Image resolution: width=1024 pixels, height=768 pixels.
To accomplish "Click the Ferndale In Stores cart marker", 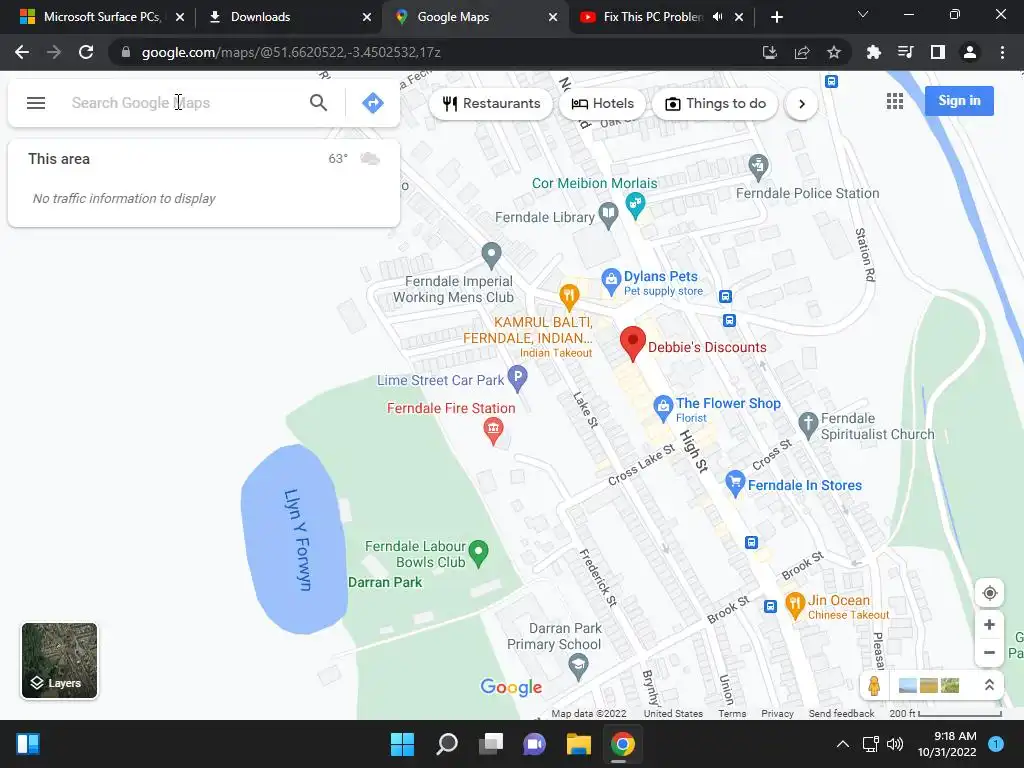I will pyautogui.click(x=735, y=484).
